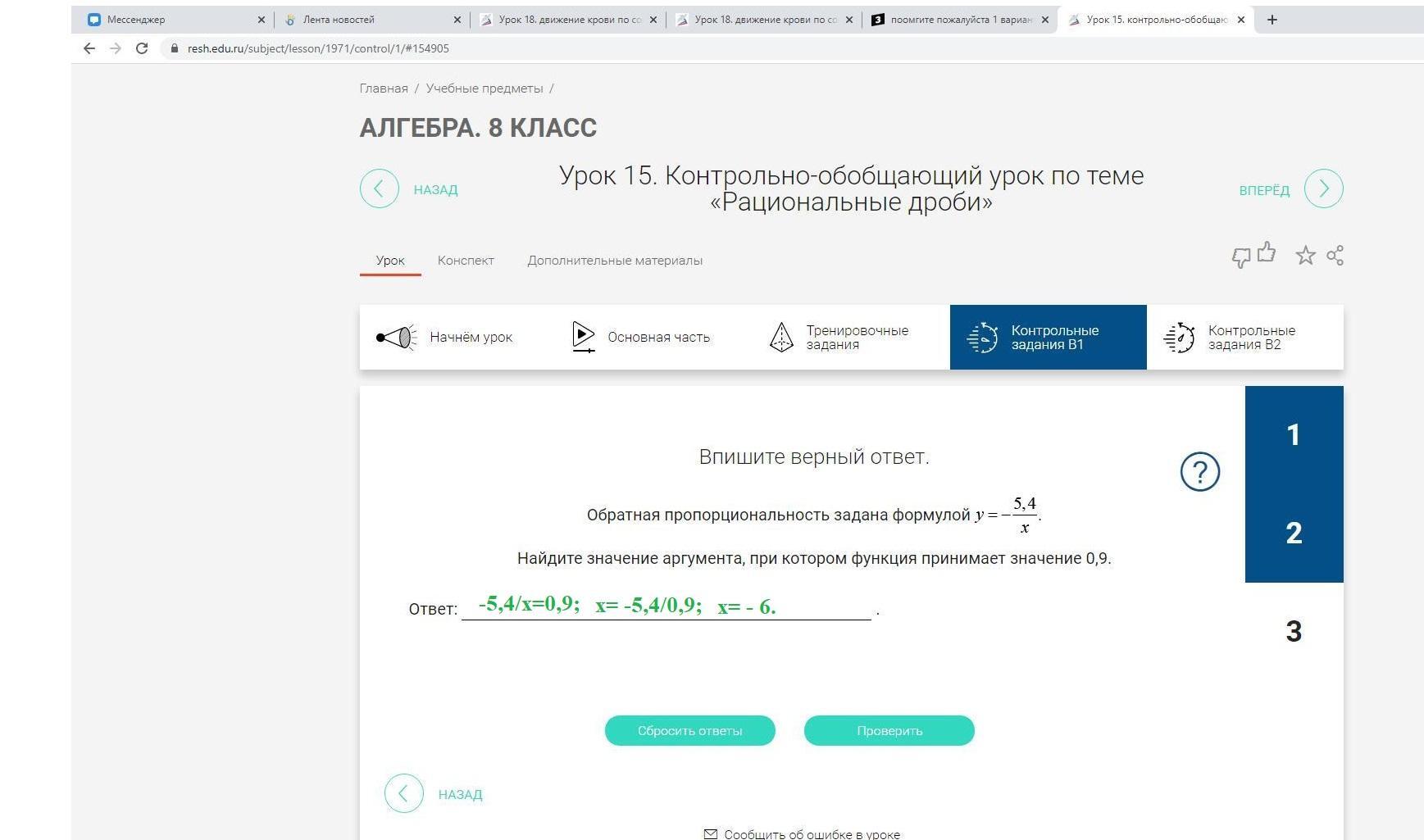
Task: Open the question mark help icon
Action: pyautogui.click(x=1199, y=472)
